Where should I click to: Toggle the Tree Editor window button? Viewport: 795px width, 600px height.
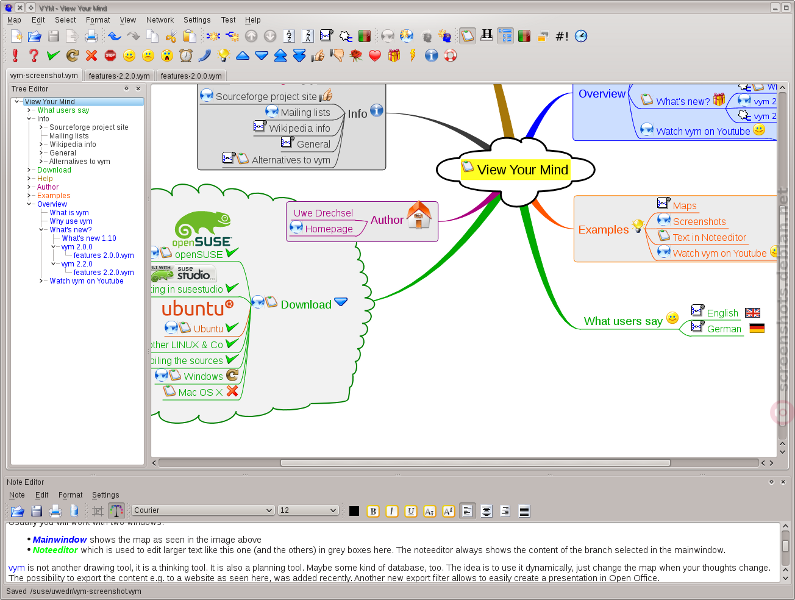[x=505, y=36]
